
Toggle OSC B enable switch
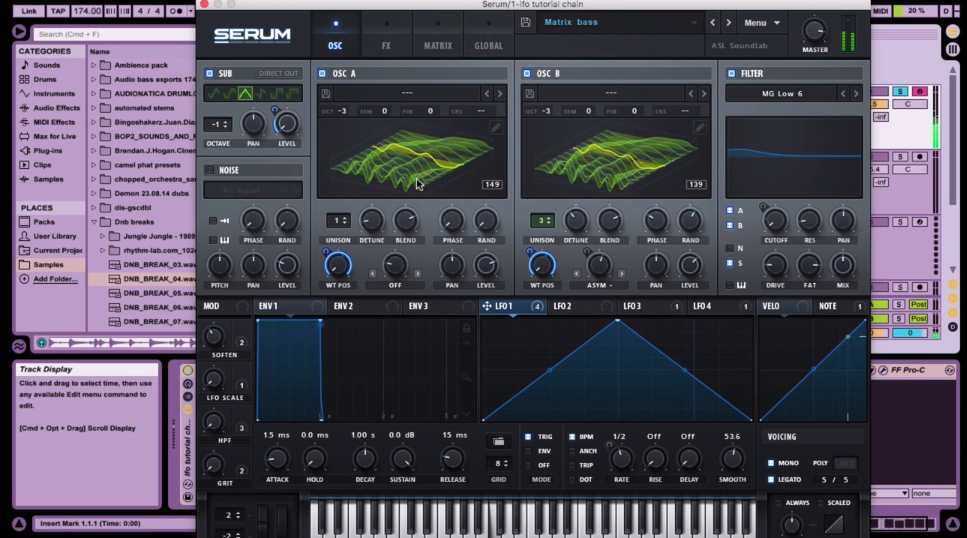tap(526, 73)
